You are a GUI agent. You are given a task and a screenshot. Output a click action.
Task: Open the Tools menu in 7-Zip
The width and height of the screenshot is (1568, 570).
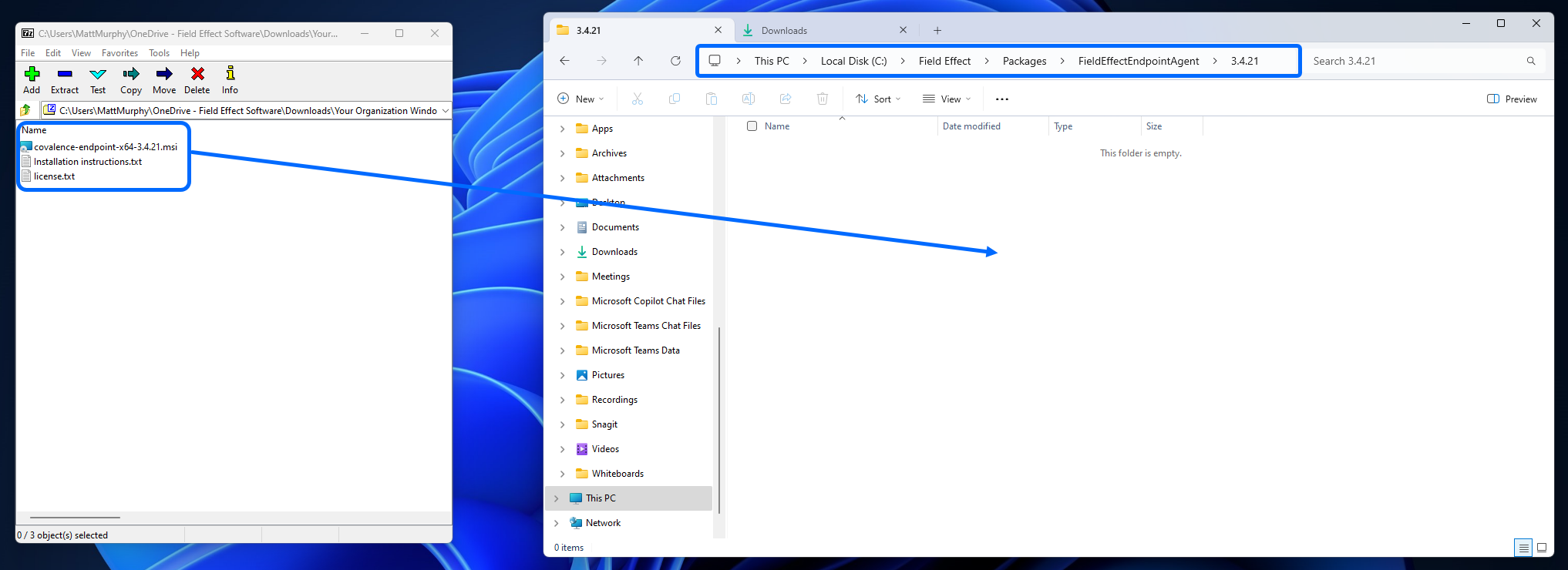tap(159, 53)
